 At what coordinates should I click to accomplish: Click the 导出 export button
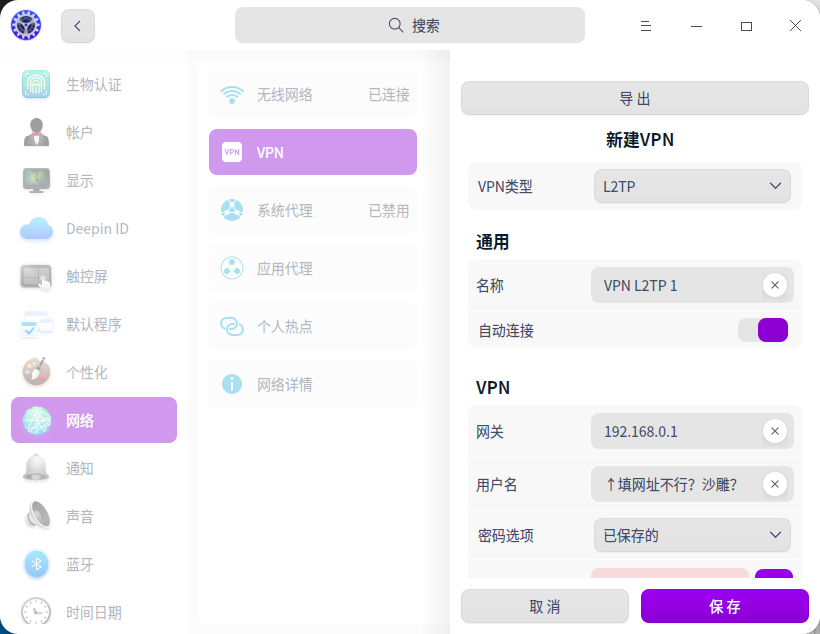click(x=634, y=98)
